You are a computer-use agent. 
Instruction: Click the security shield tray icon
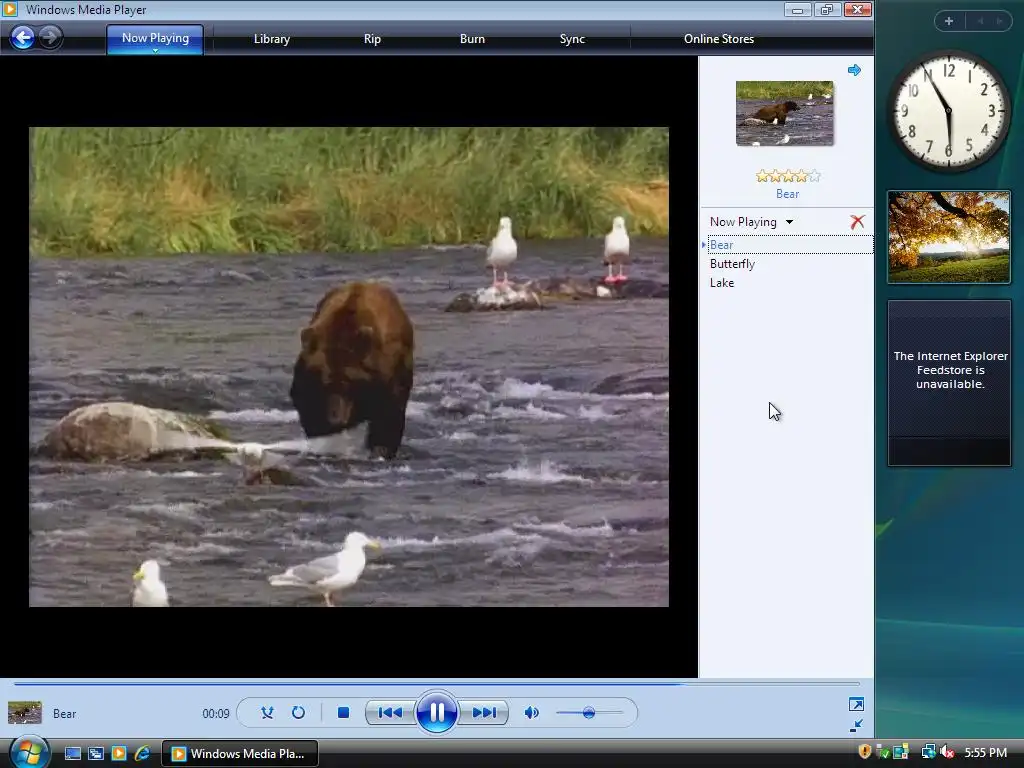tap(865, 752)
